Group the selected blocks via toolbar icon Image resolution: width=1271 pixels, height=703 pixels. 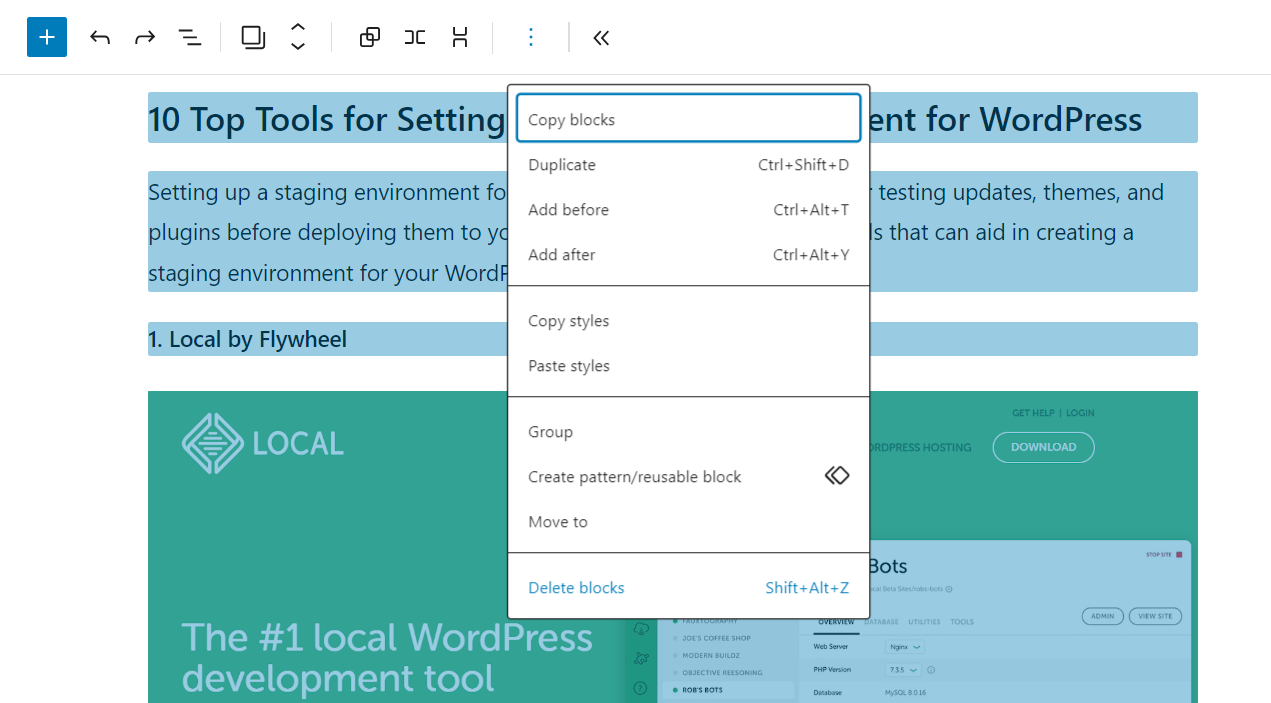tap(370, 38)
